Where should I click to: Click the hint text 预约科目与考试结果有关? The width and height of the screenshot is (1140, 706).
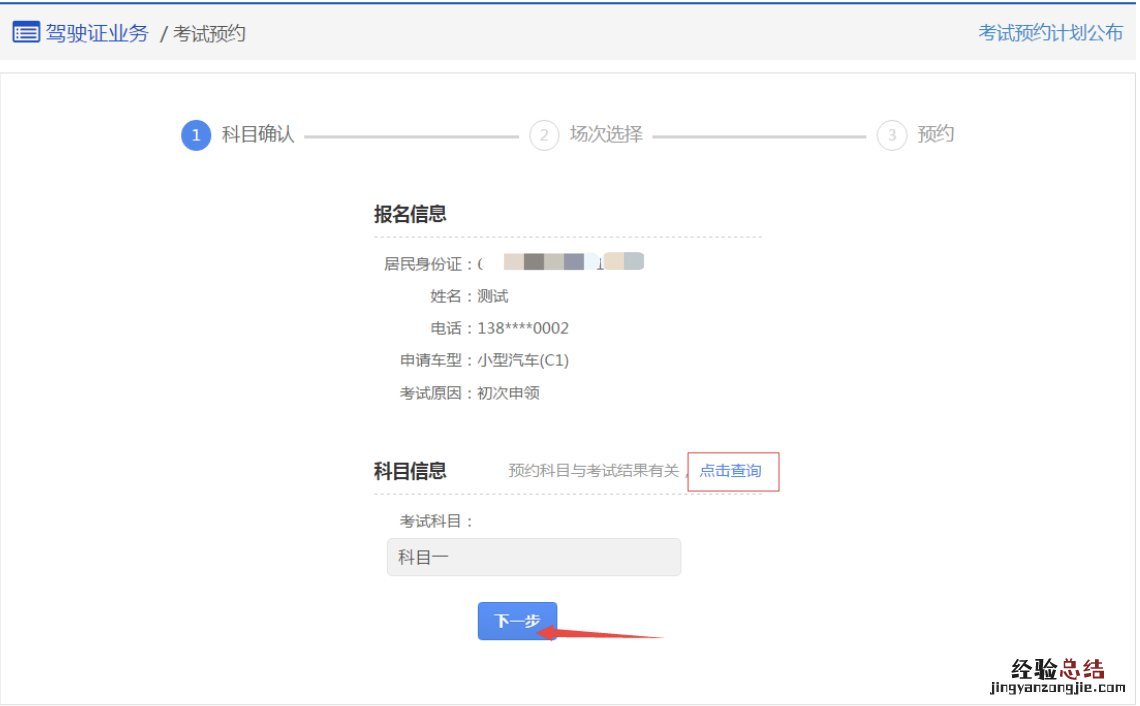[593, 471]
